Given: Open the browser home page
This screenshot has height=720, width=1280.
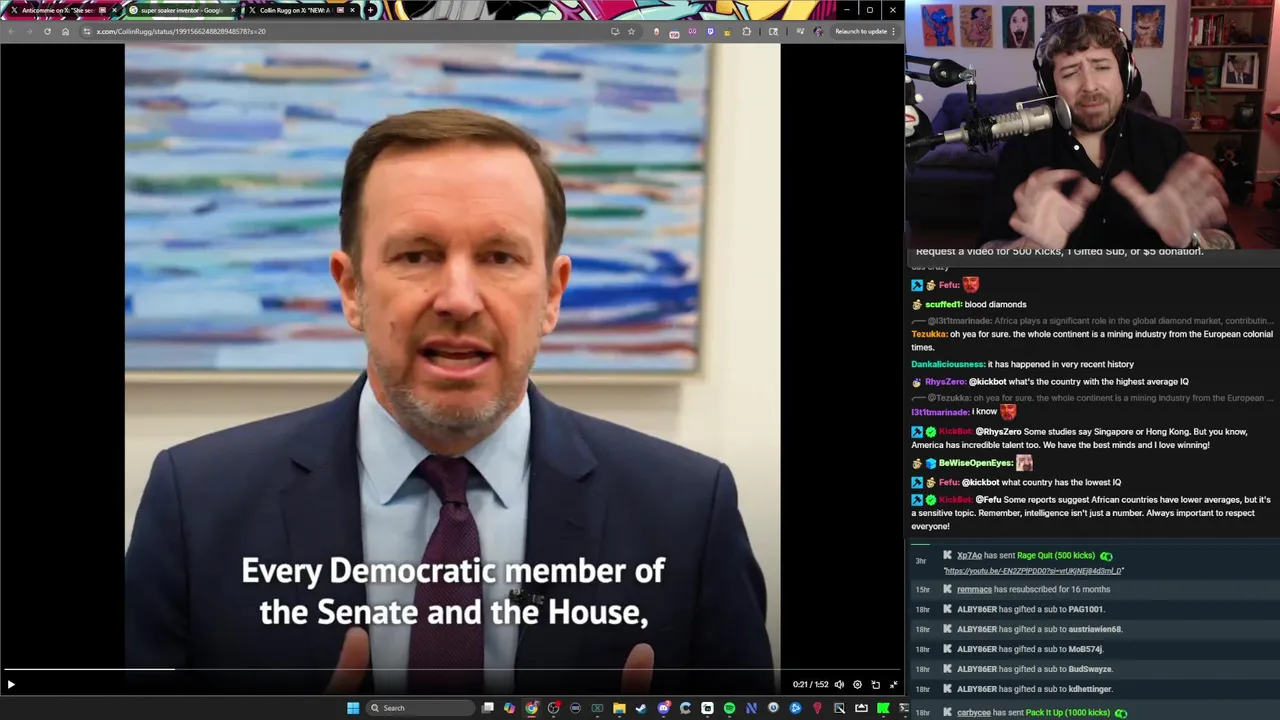Looking at the screenshot, I should (65, 31).
